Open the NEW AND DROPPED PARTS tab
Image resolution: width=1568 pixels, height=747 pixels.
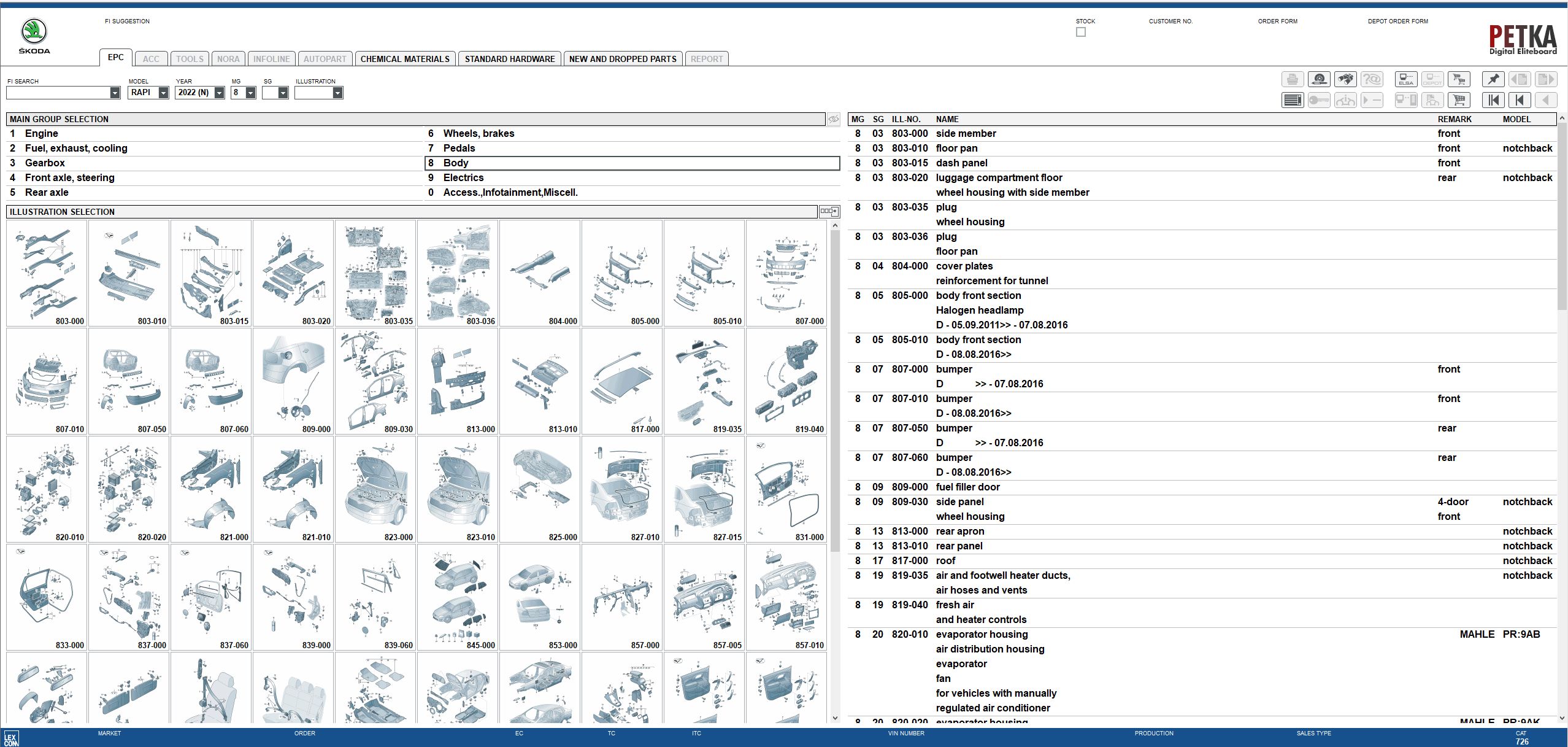[x=623, y=59]
